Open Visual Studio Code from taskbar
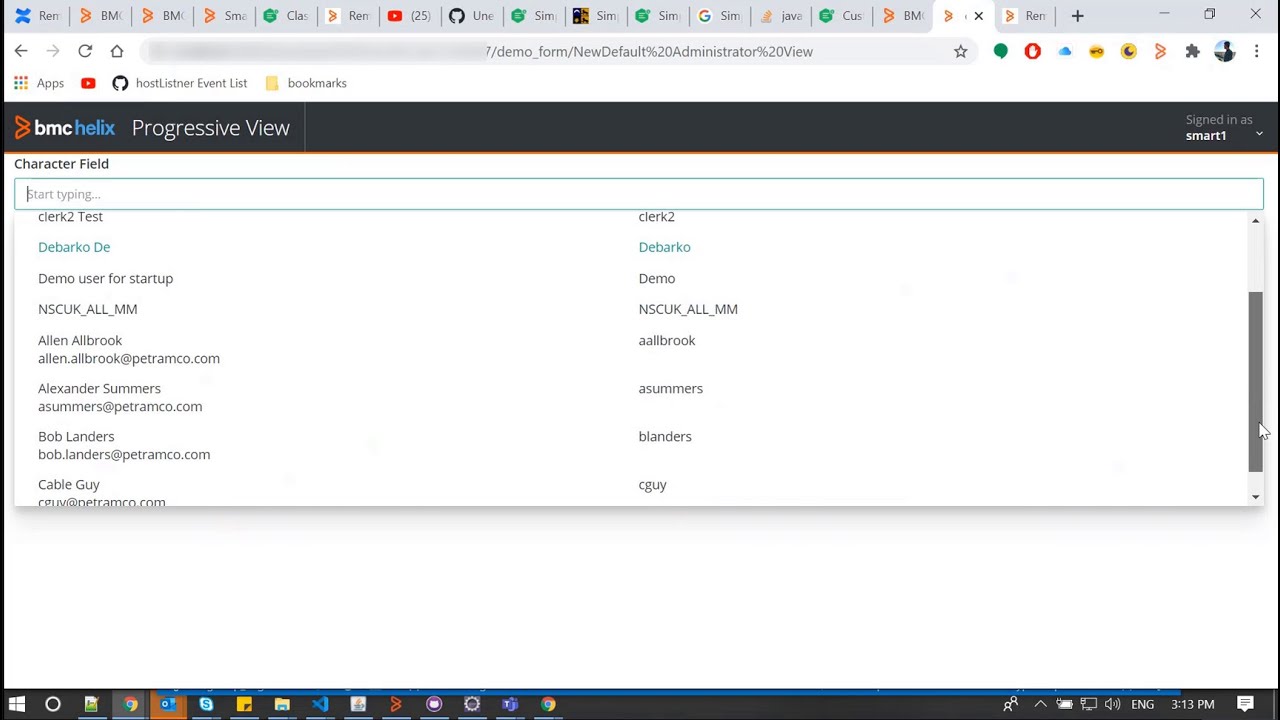1280x720 pixels. tap(320, 705)
